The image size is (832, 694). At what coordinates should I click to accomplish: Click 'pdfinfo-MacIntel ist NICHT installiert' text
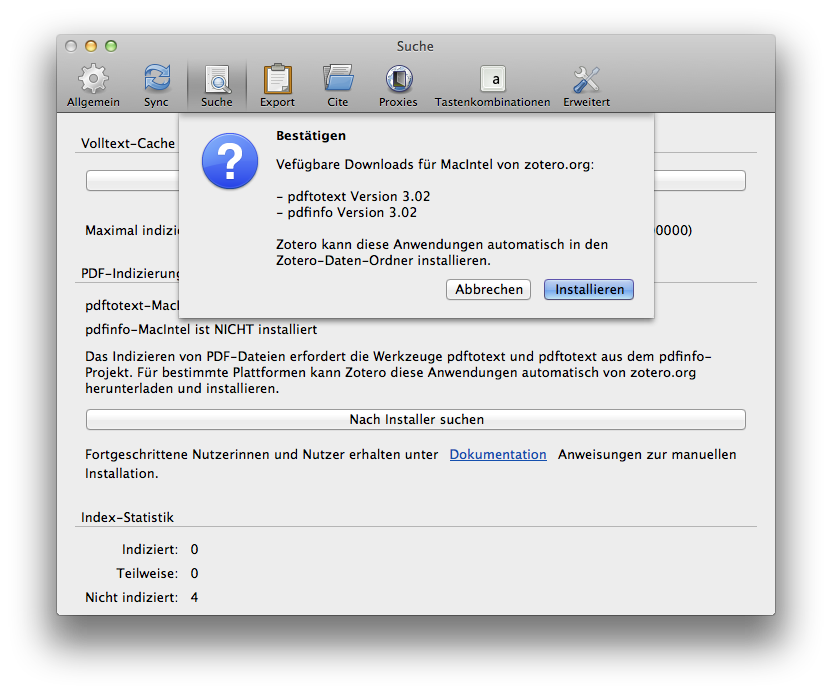(201, 329)
